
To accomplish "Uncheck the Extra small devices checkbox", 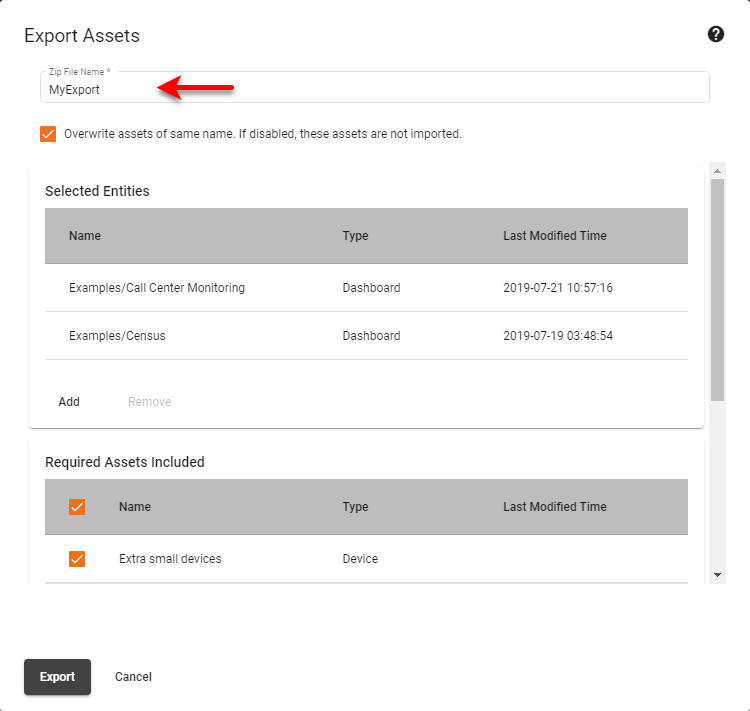I will coord(77,559).
